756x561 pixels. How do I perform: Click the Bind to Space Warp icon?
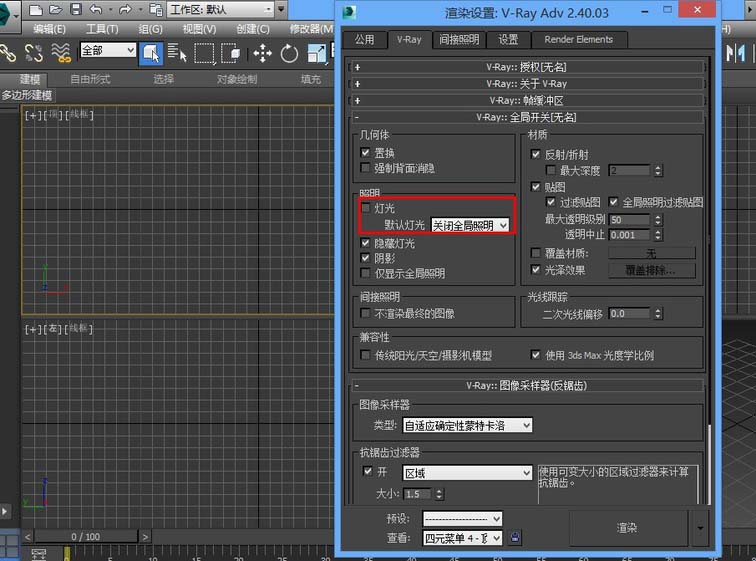click(61, 53)
